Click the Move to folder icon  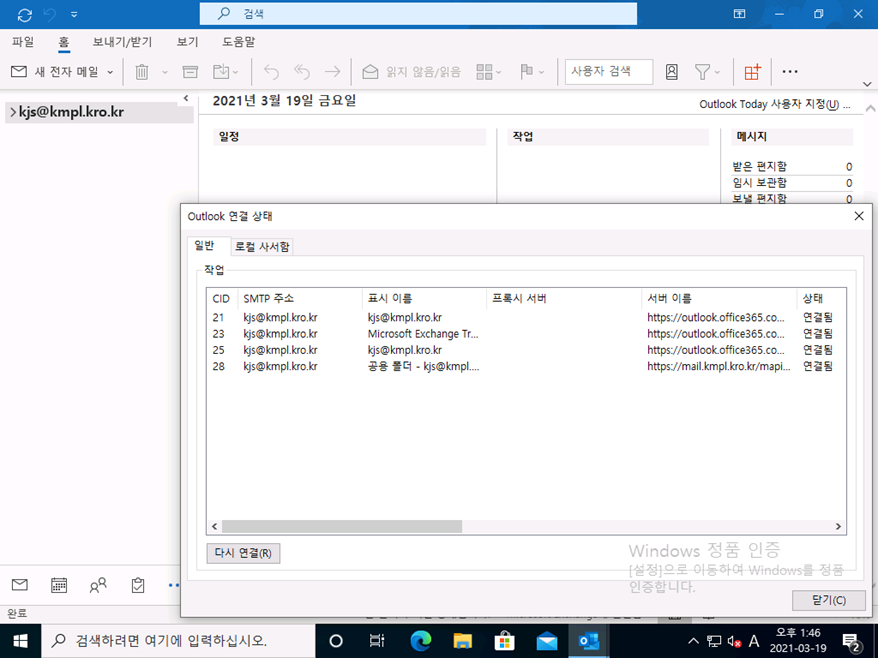click(x=222, y=72)
